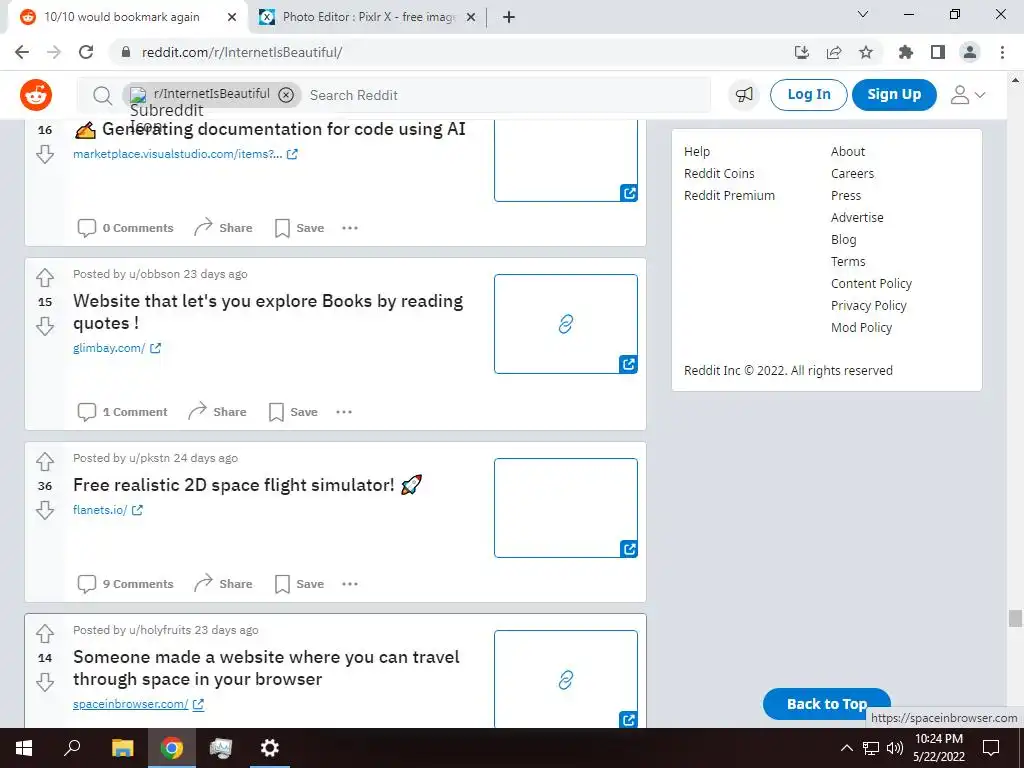The image size is (1024, 768).
Task: Open more options on the flanets.io post
Action: [x=350, y=584]
